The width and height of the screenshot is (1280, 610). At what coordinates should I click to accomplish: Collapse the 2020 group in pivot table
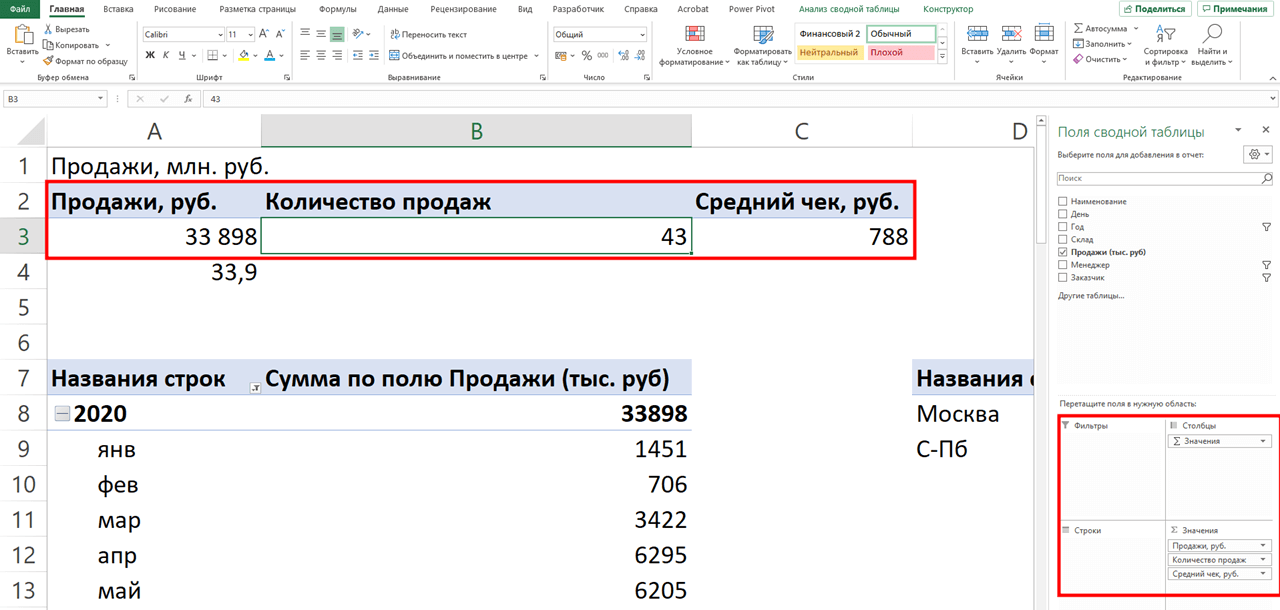pyautogui.click(x=60, y=413)
